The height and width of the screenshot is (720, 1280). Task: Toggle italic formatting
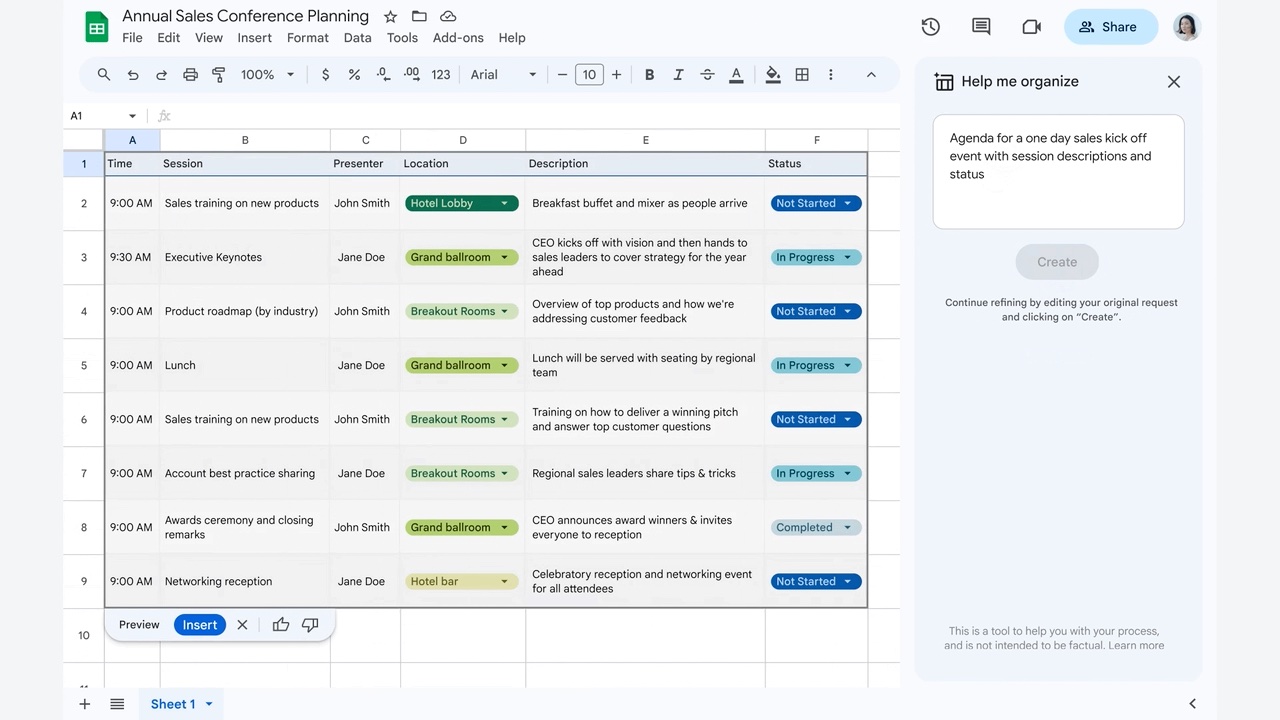pos(678,75)
